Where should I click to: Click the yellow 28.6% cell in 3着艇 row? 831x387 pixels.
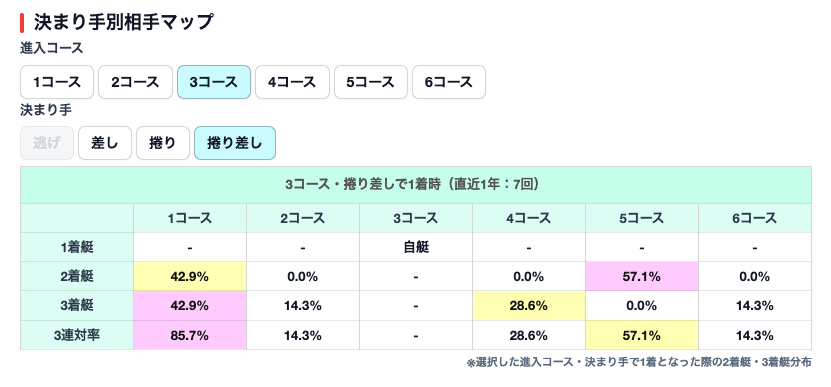pos(529,306)
